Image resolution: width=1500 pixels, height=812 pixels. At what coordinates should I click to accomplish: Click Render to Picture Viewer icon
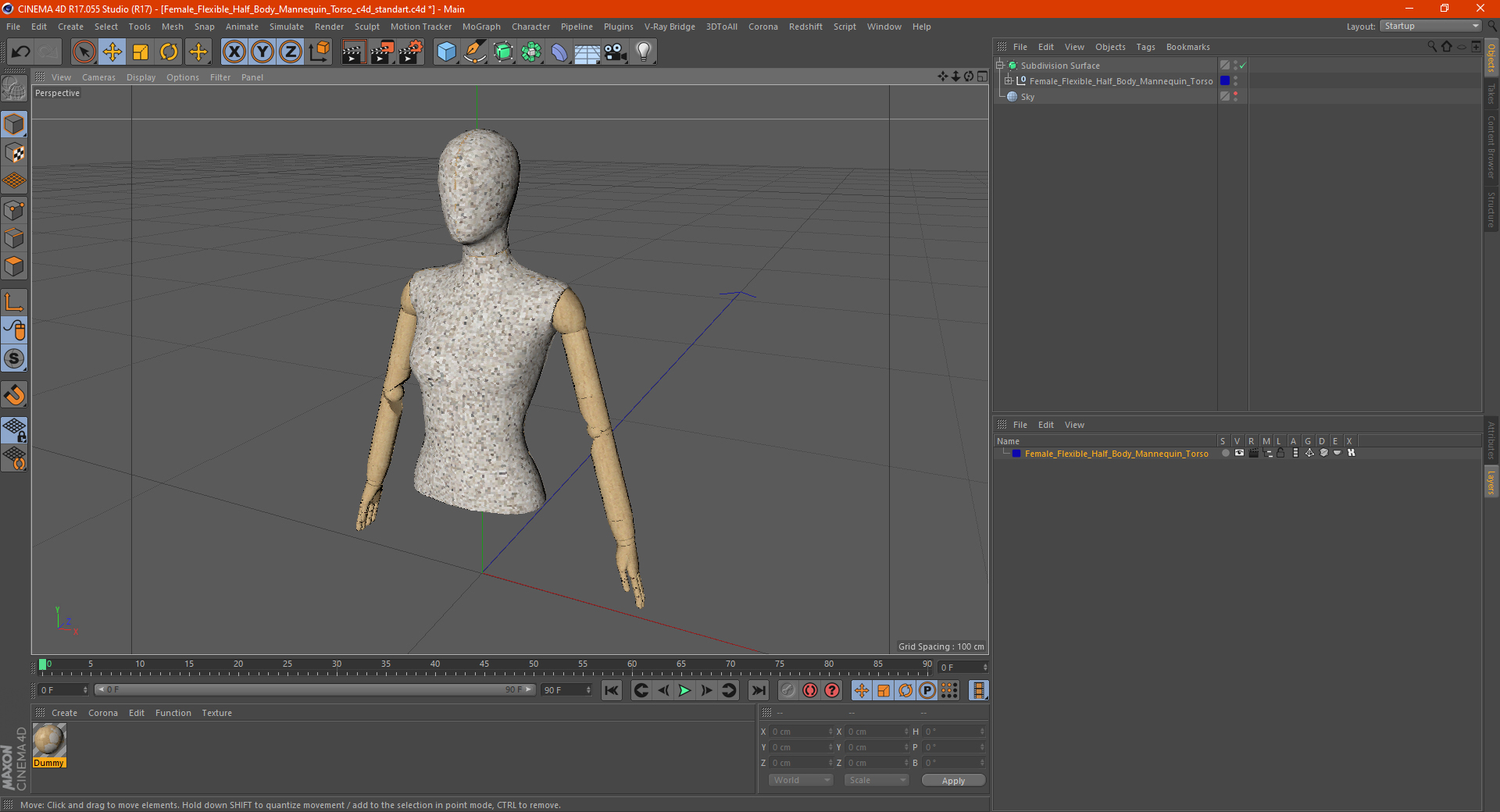click(x=382, y=52)
